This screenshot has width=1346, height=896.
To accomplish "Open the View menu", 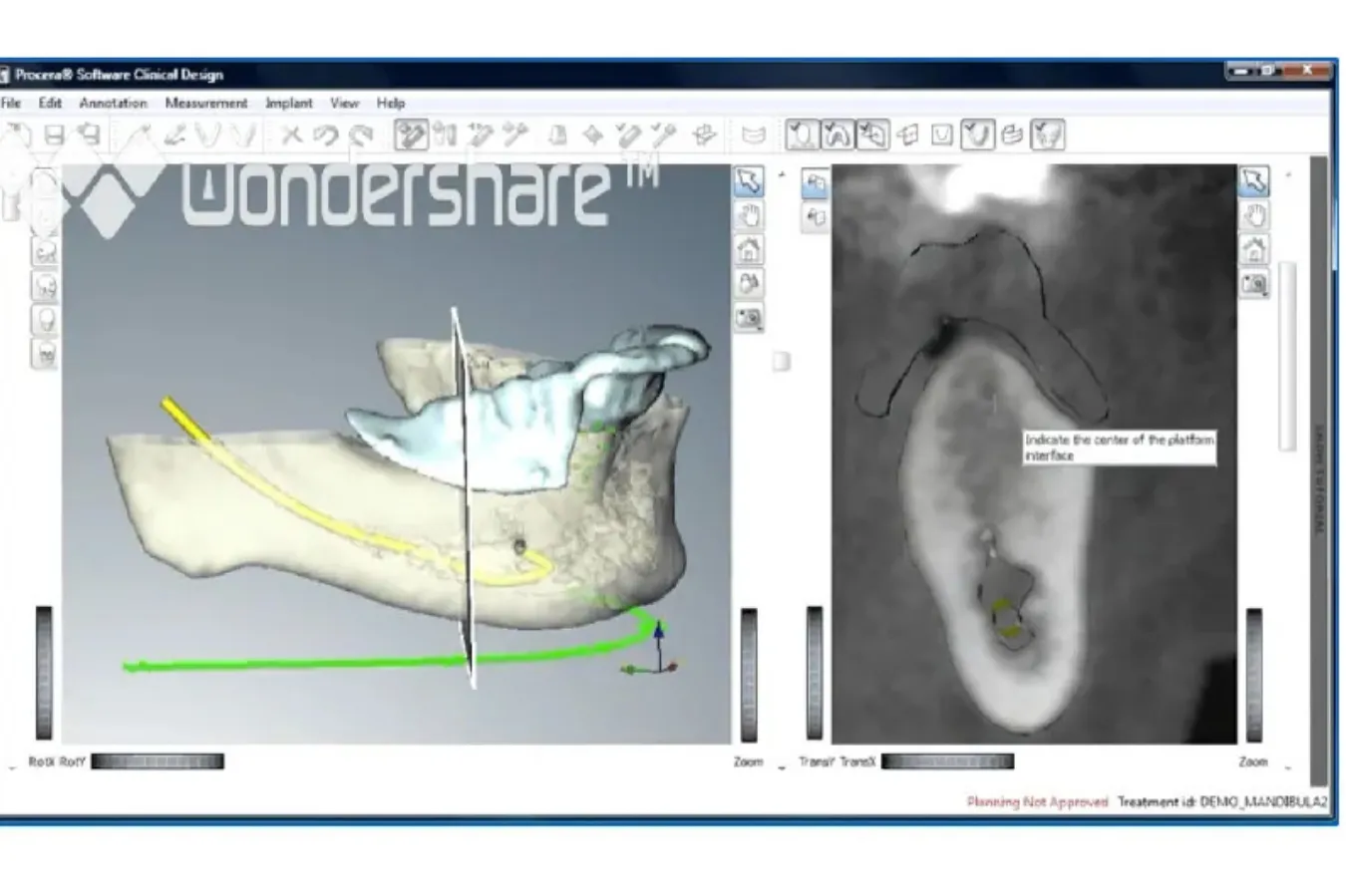I will (344, 103).
